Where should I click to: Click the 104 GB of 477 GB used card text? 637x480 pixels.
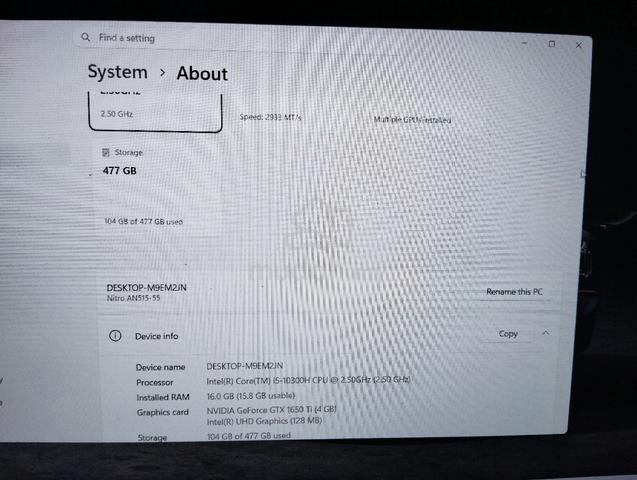coord(143,221)
